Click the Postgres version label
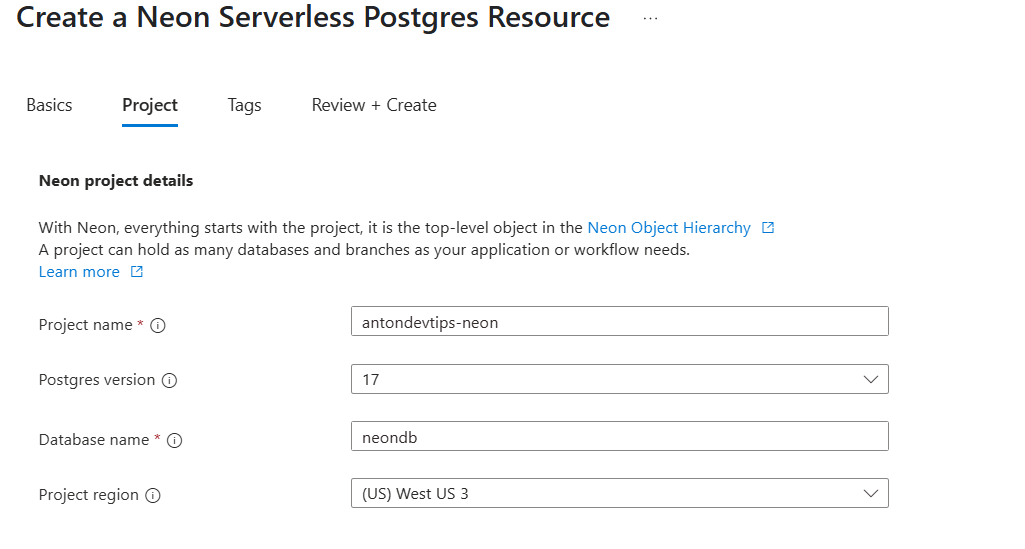This screenshot has height=549, width=1025. click(97, 380)
